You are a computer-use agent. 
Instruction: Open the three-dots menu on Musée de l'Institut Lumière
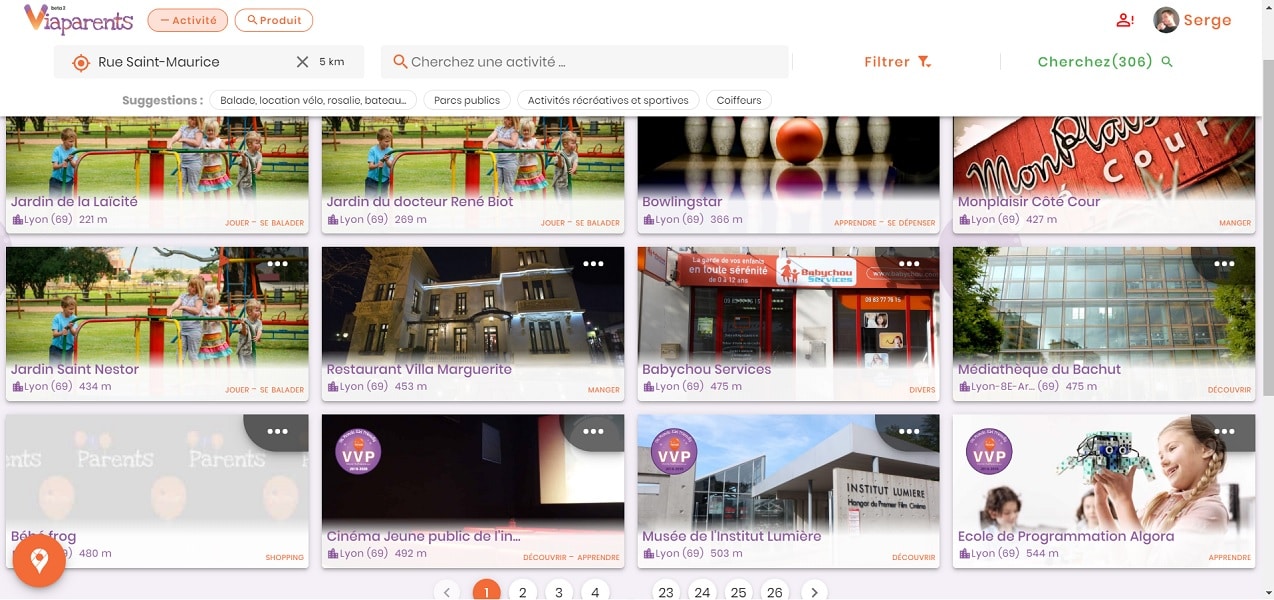[x=909, y=431]
